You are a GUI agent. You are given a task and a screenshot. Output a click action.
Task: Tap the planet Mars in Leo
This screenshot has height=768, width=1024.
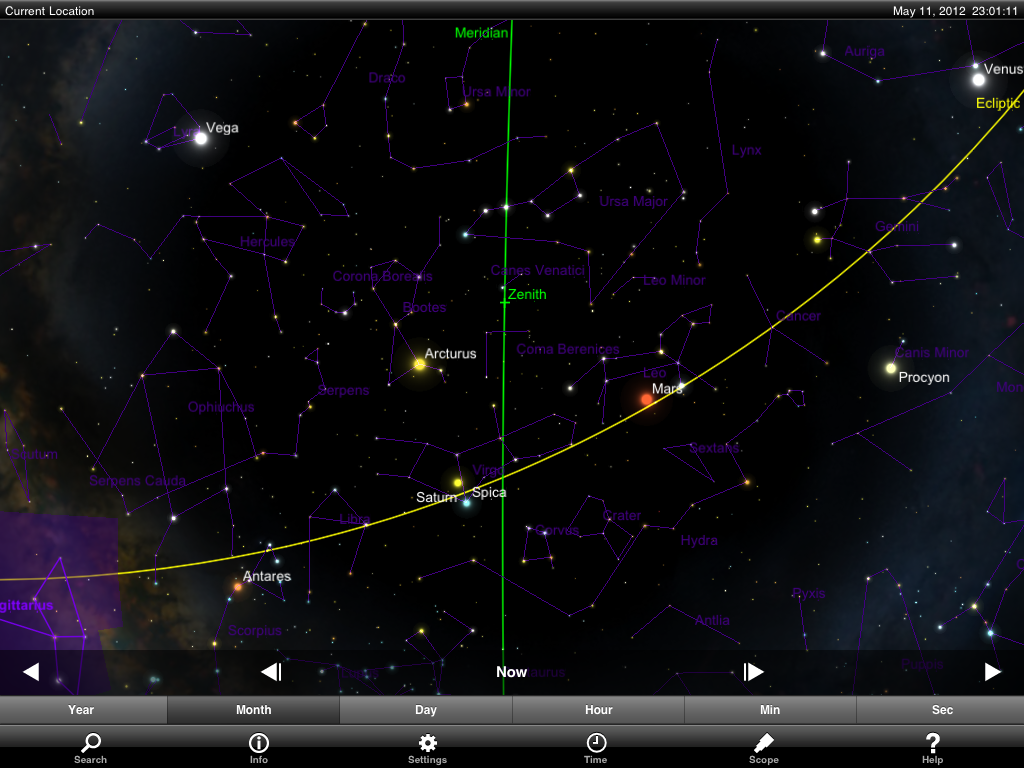click(x=647, y=399)
